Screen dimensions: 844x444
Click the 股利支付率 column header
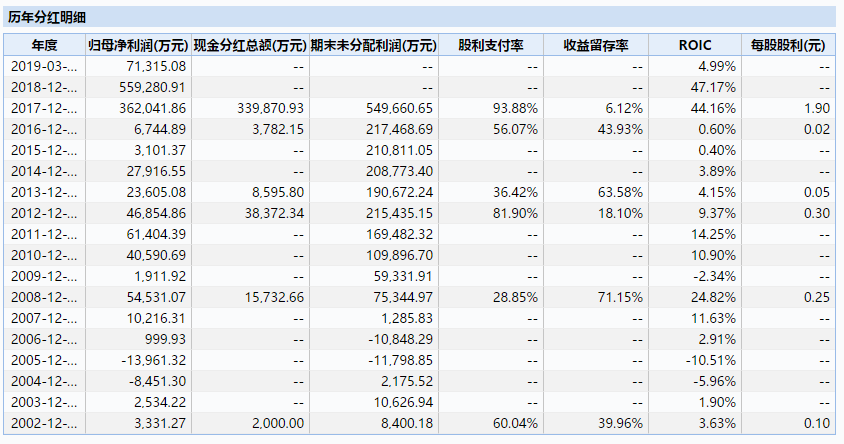tap(484, 46)
